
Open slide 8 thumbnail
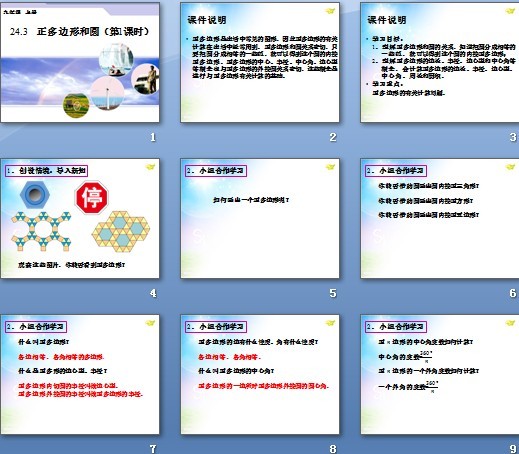(260, 375)
